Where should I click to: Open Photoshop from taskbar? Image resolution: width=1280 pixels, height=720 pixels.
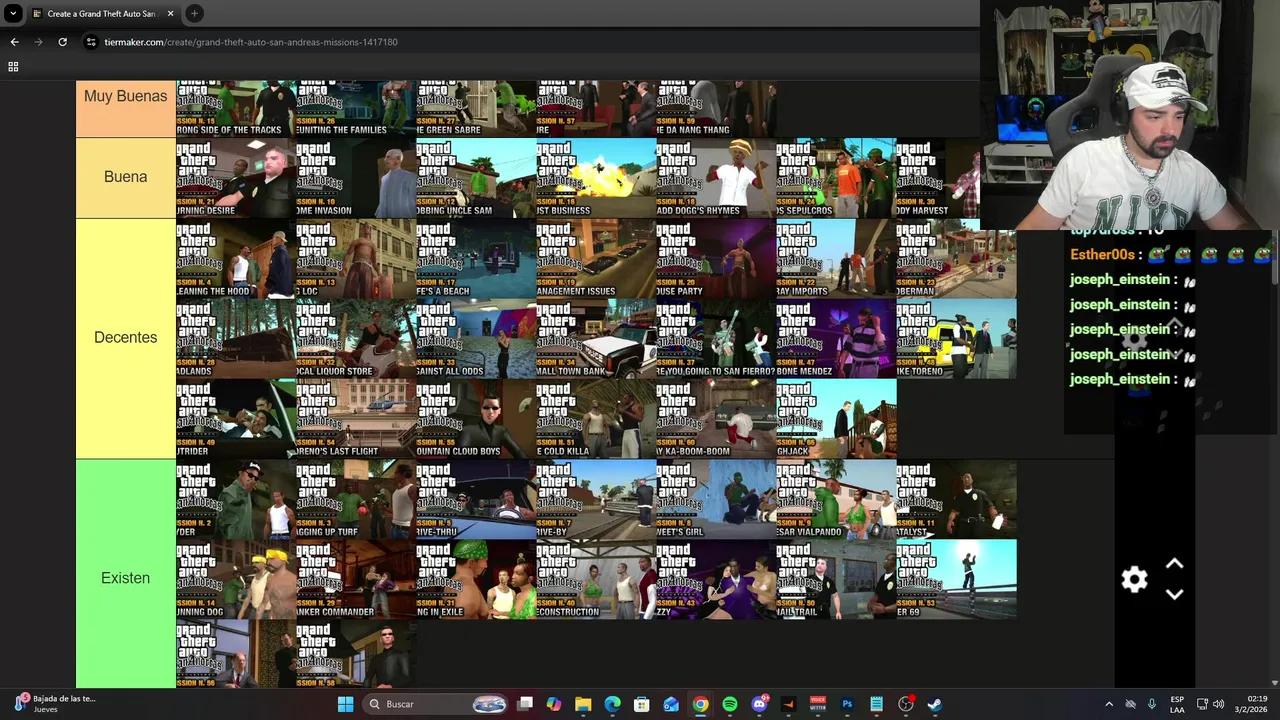847,704
